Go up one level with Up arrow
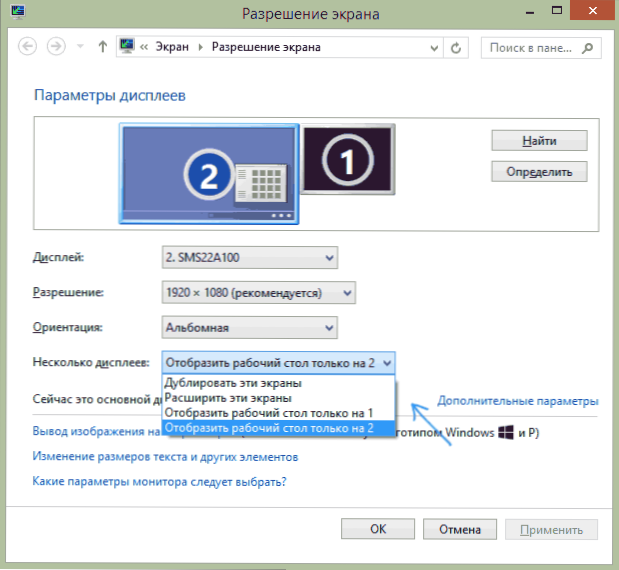619x570 pixels. [x=103, y=47]
